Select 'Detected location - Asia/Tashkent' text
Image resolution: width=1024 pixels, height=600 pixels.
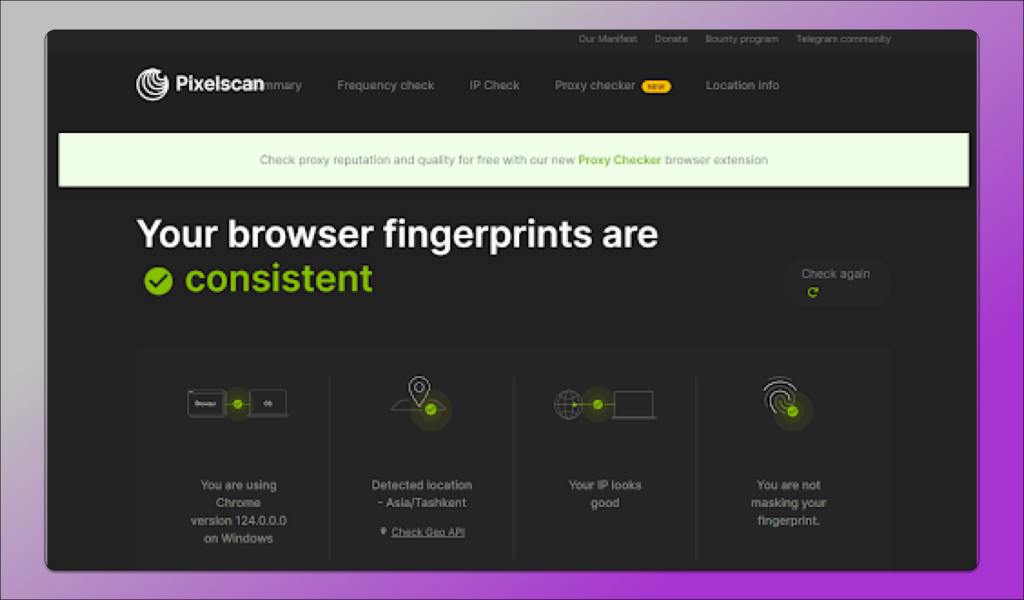[x=422, y=494]
